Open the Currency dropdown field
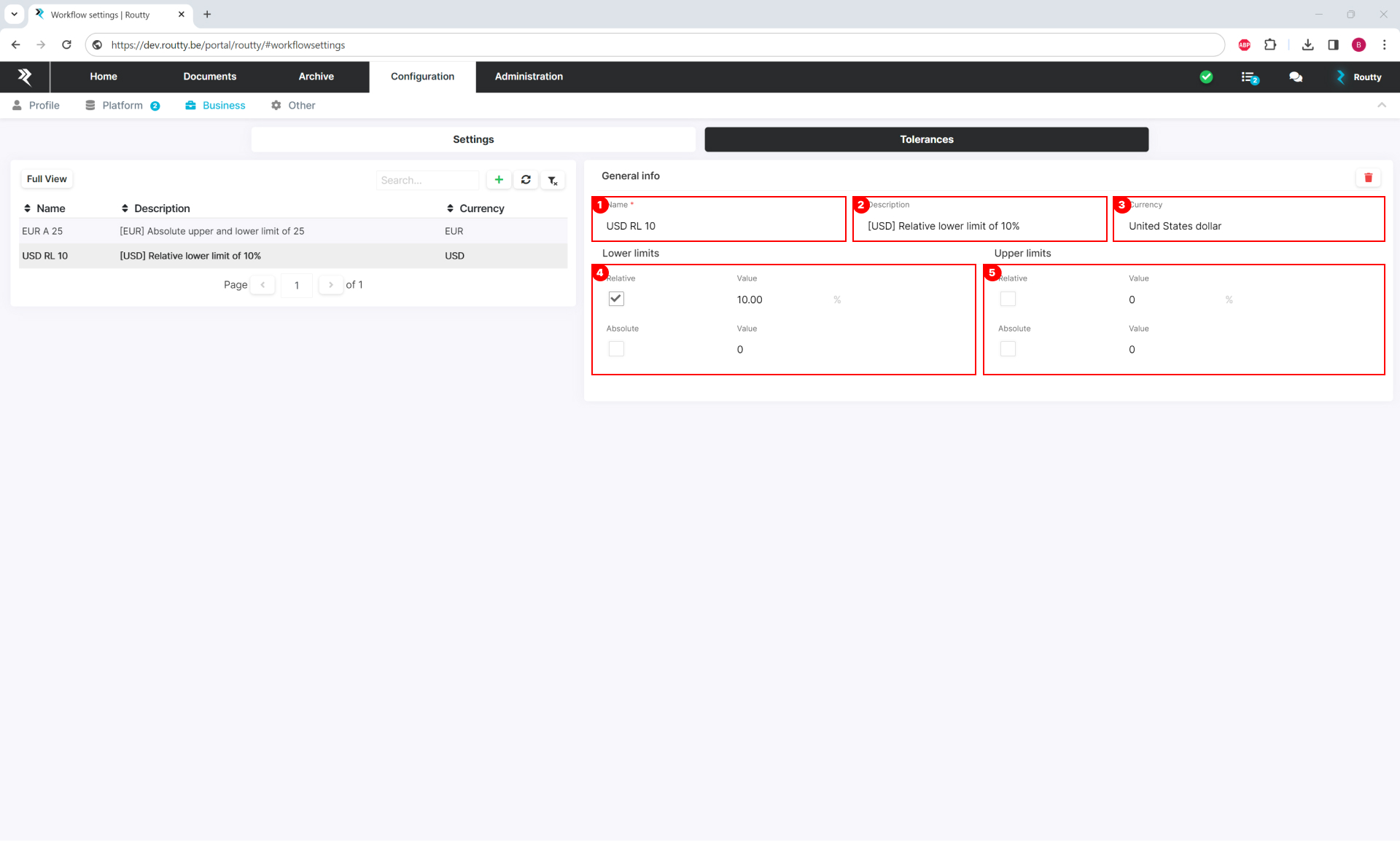The height and width of the screenshot is (841, 1400). [x=1248, y=226]
